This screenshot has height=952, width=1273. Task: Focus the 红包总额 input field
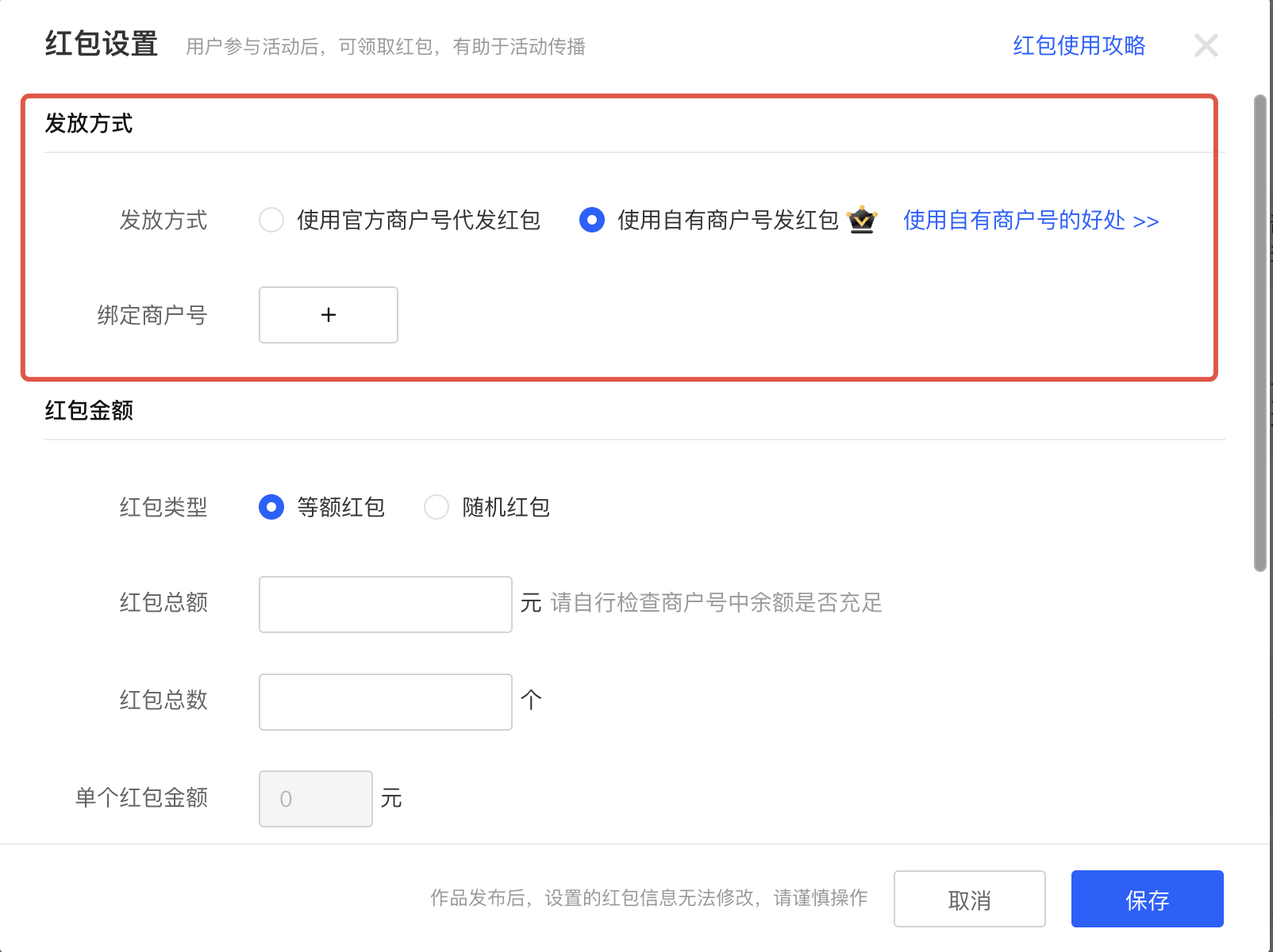point(385,605)
